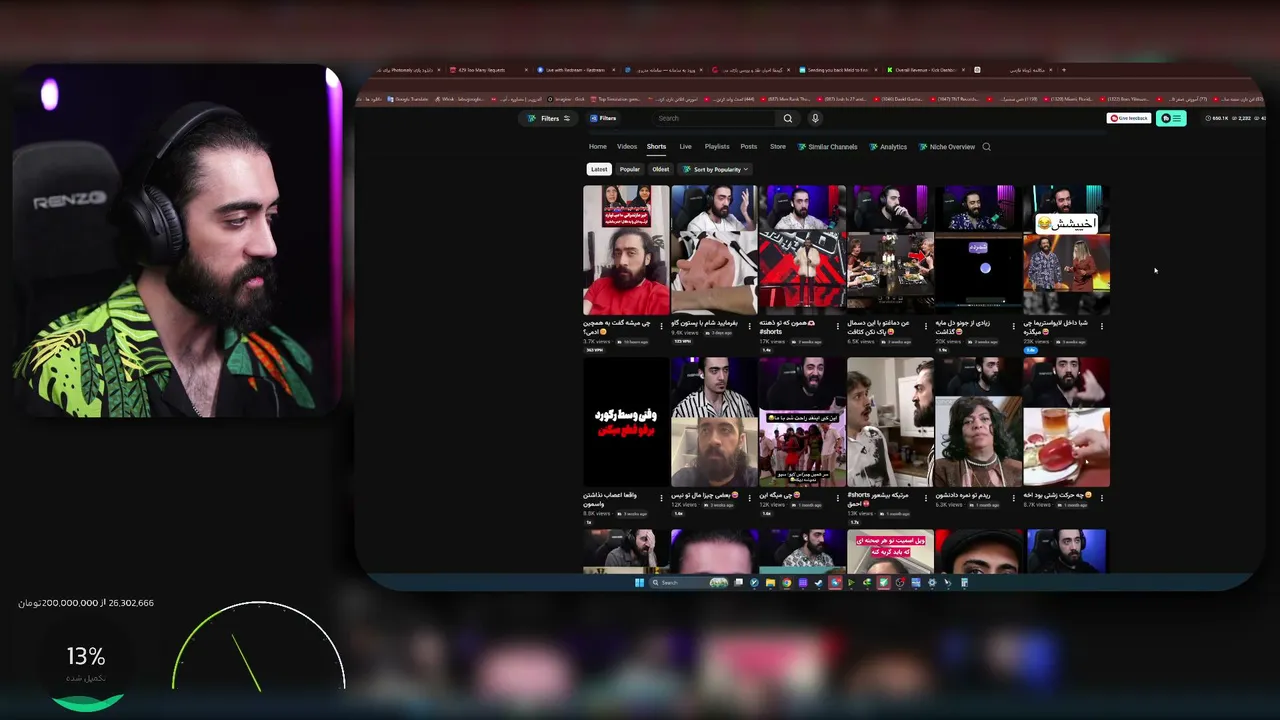Open the short thumbnail with the dinner table
Viewport: 1280px width, 720px height.
coord(890,250)
